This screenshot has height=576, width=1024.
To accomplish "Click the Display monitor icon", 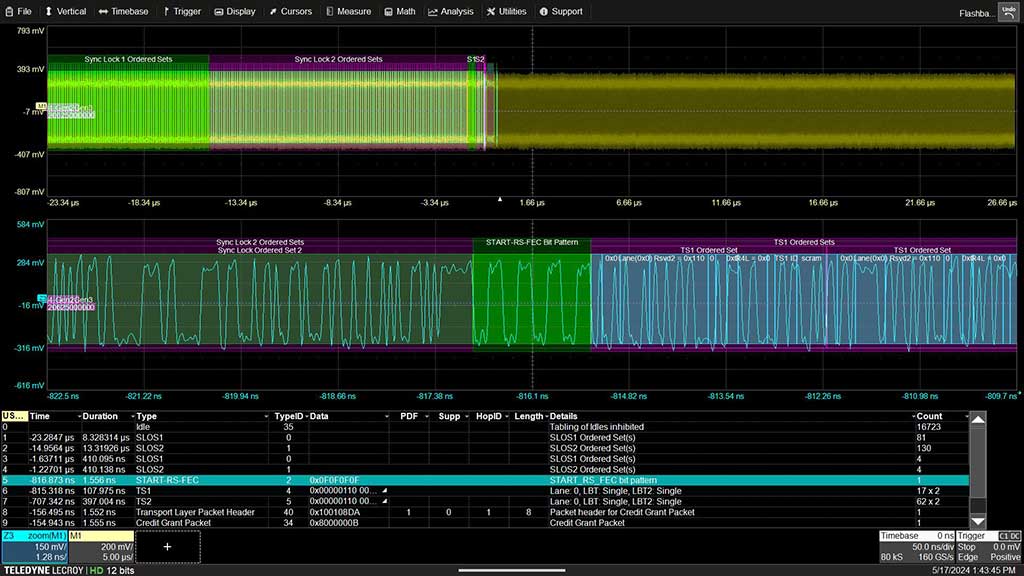I will [x=218, y=12].
